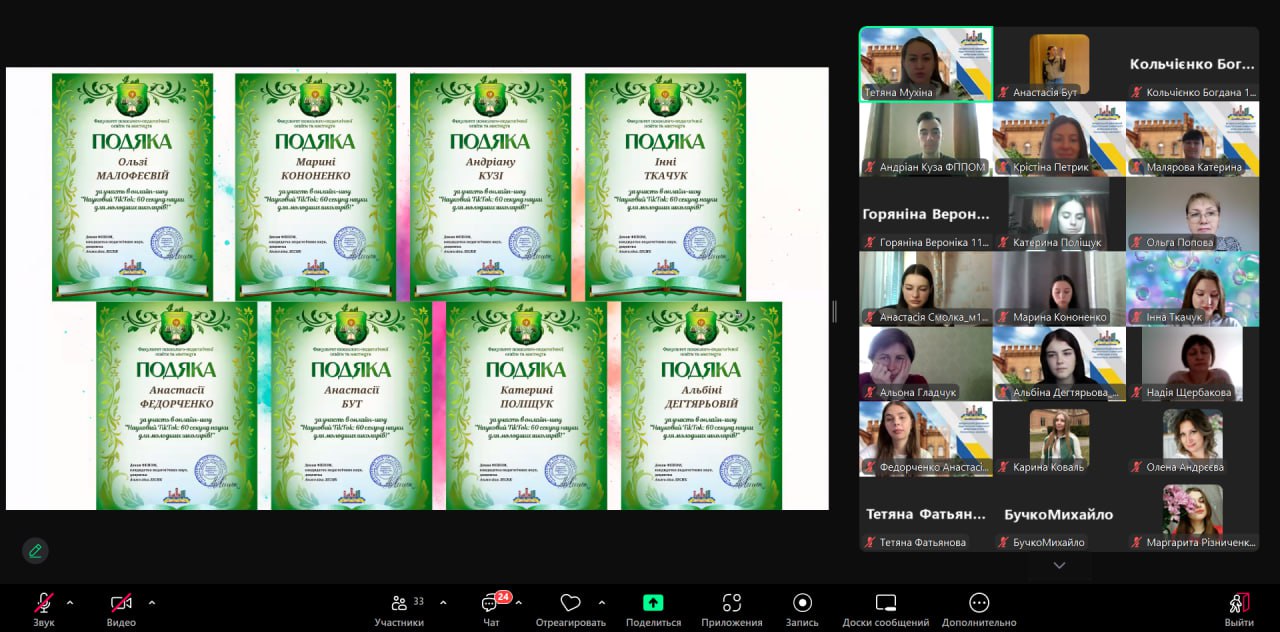Select Ольга Попова video tile
Viewport: 1280px width, 632px height.
click(x=1192, y=214)
